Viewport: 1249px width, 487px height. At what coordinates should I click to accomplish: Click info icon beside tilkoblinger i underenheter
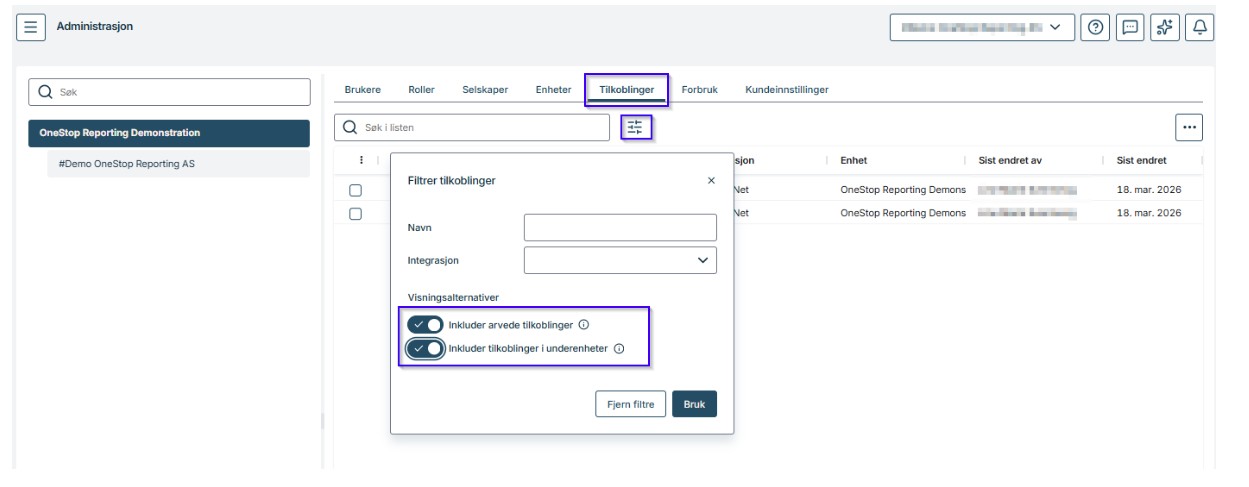pos(618,349)
